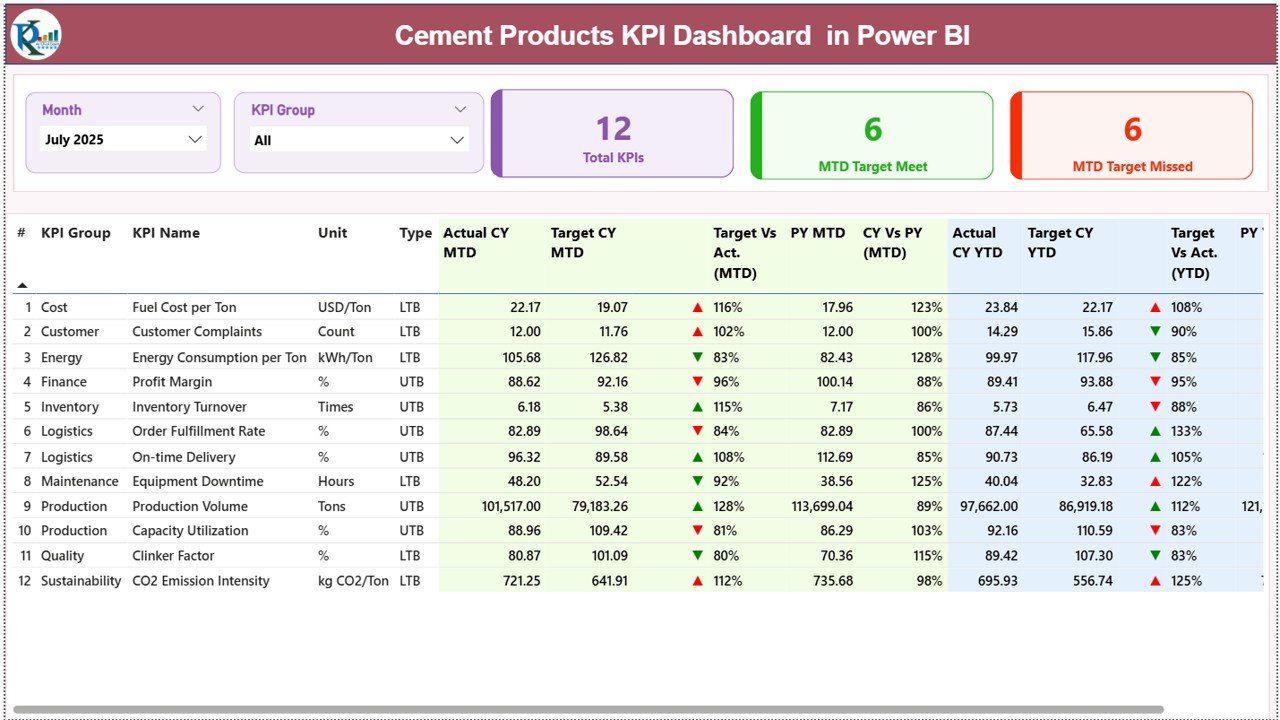The width and height of the screenshot is (1280, 720).
Task: Expand the Month filter header chevron
Action: pos(198,109)
